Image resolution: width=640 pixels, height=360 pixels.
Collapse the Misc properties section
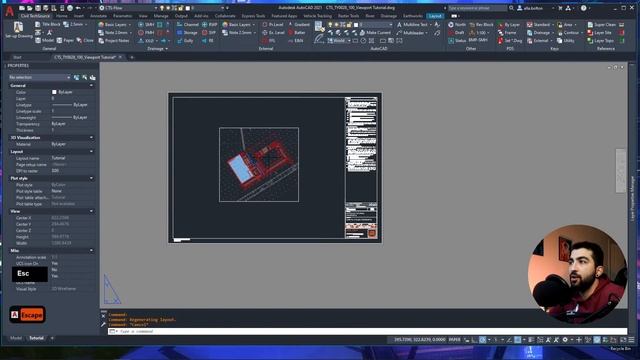[91, 251]
